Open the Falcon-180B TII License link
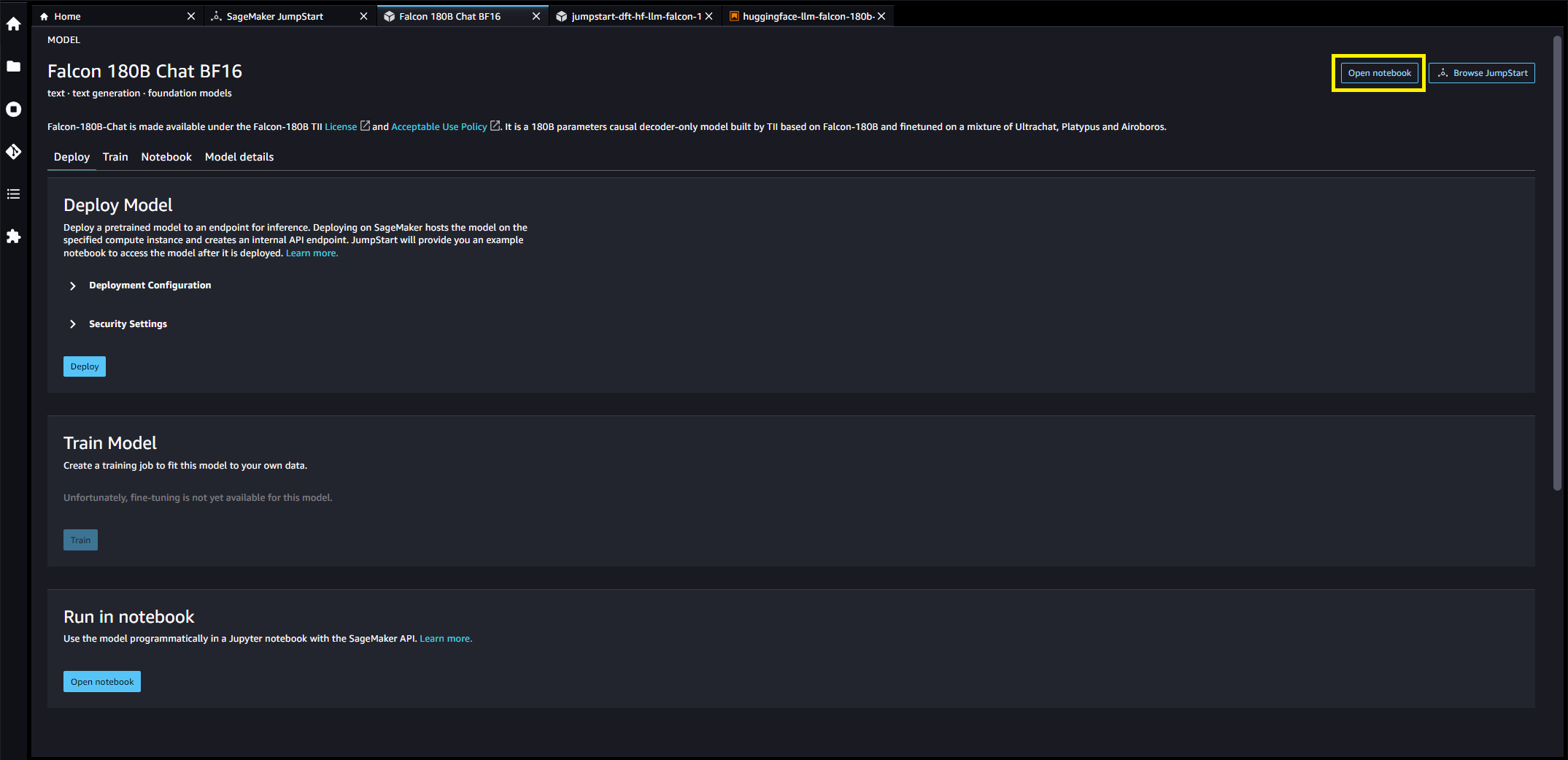This screenshot has width=1568, height=760. click(347, 126)
